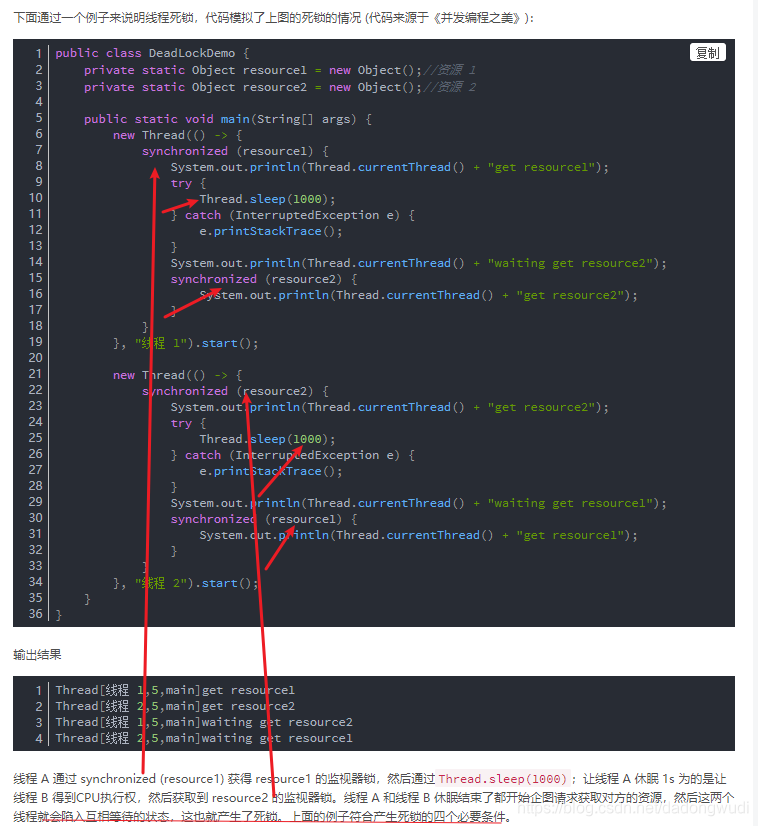The width and height of the screenshot is (758, 826).
Task: Click 'synchronized (resource2) {' on code line 22
Action: point(235,391)
